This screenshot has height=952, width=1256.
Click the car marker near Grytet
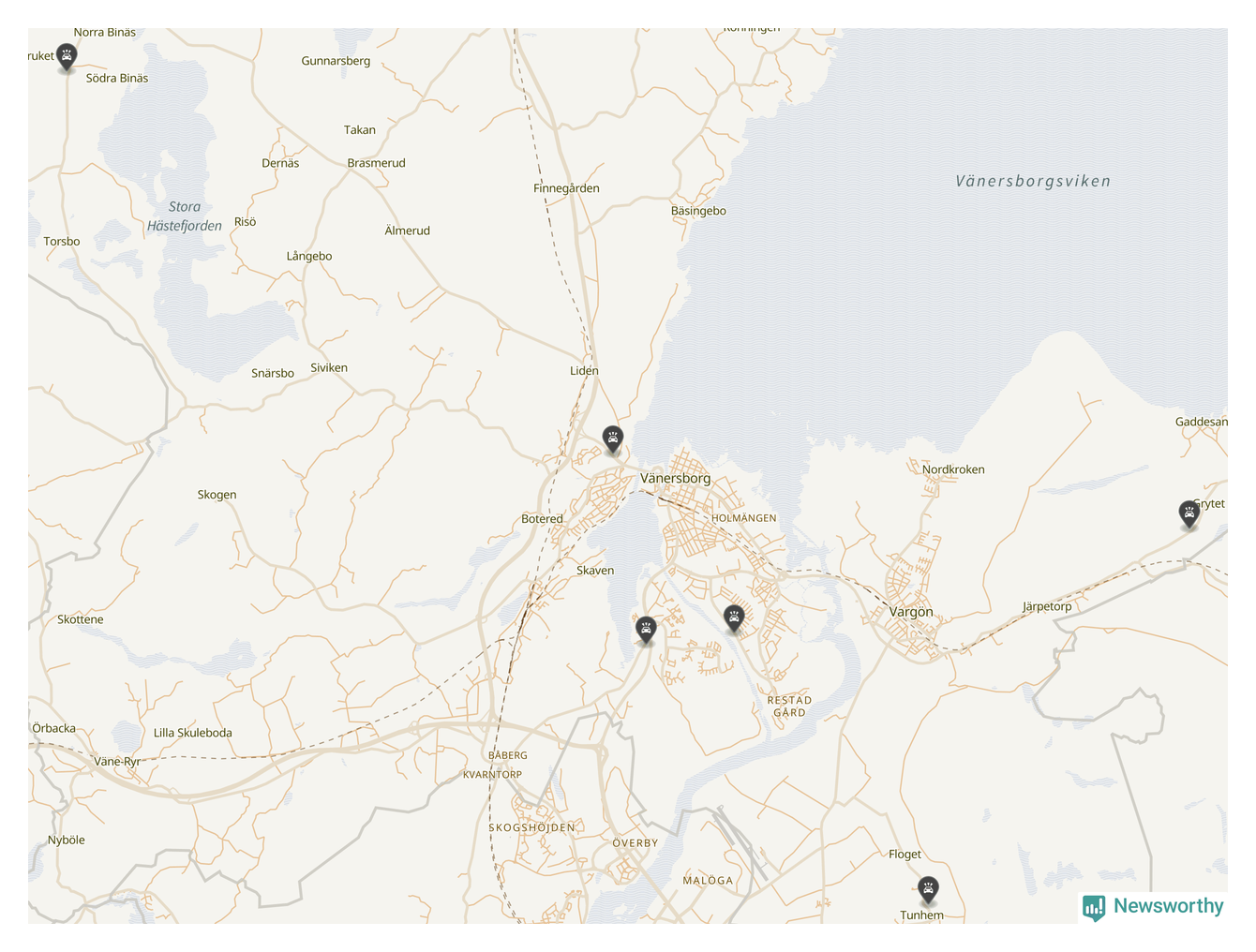click(1189, 513)
